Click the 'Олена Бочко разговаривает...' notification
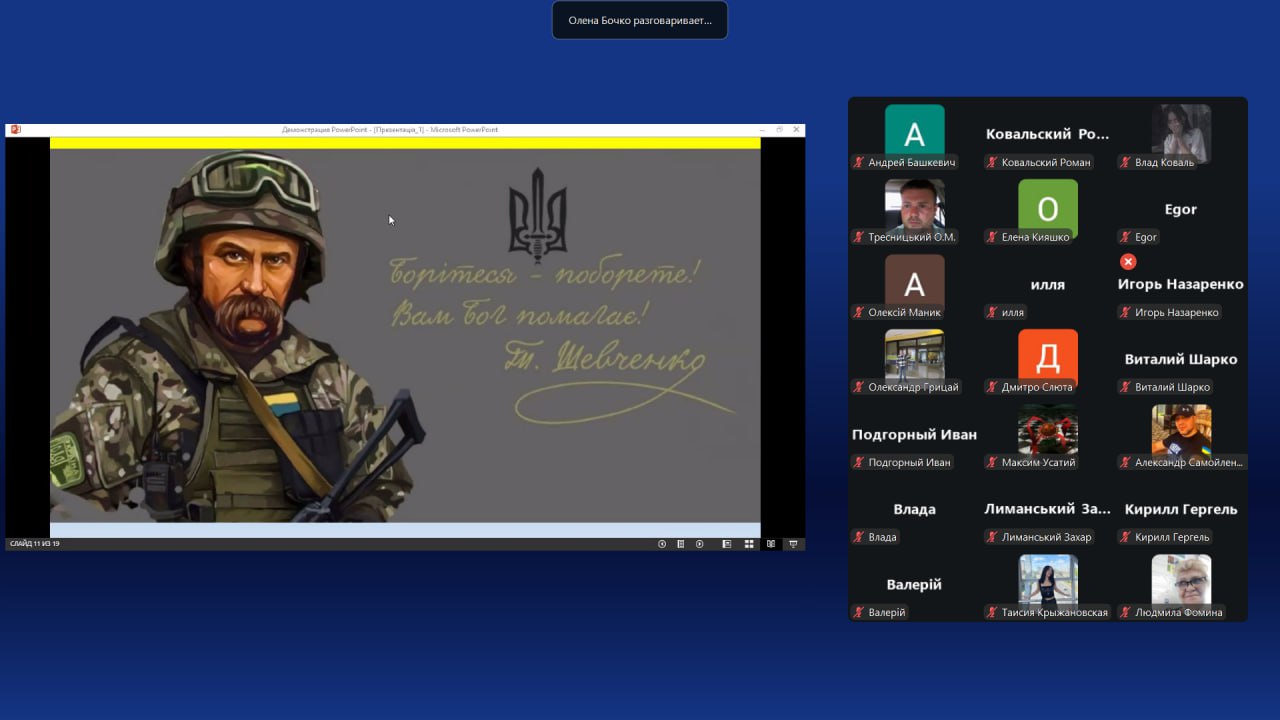 pyautogui.click(x=640, y=20)
